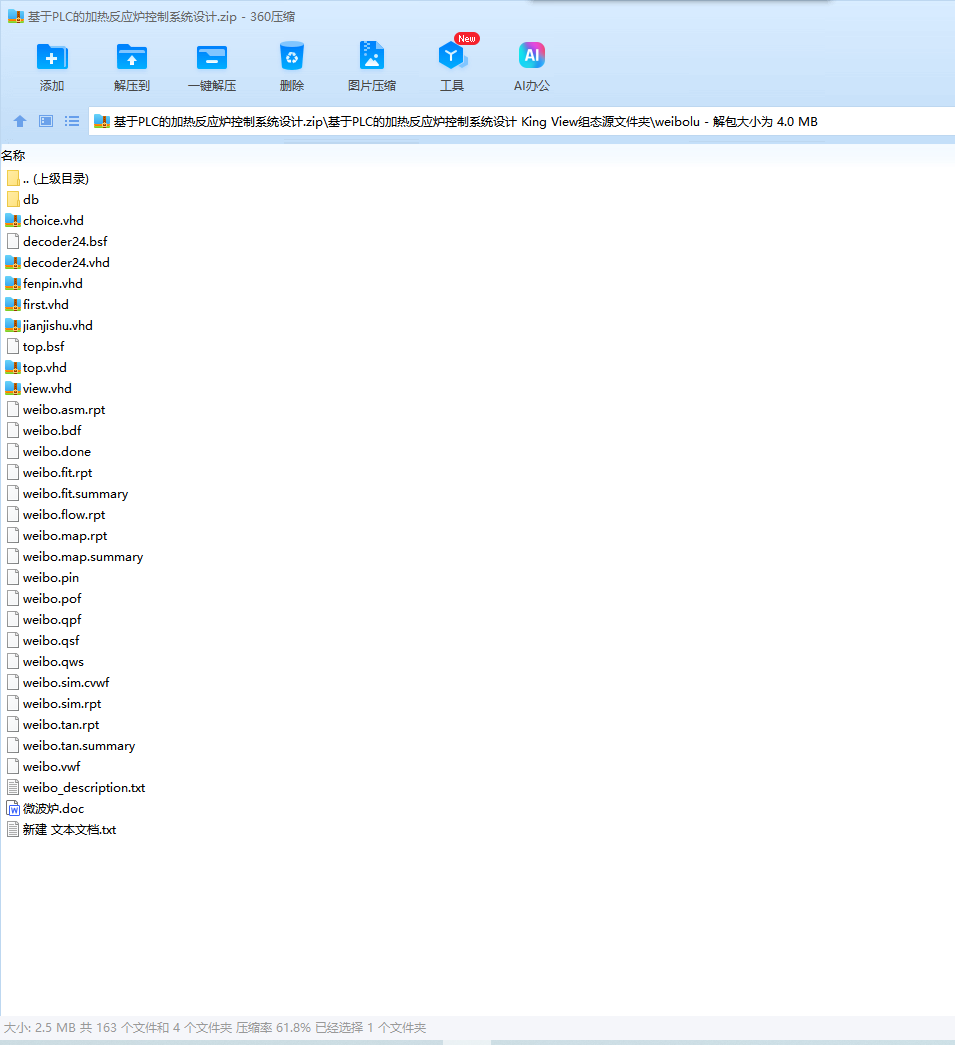Click the fenpin.vhd file icon
The width and height of the screenshot is (955, 1045).
(x=13, y=283)
